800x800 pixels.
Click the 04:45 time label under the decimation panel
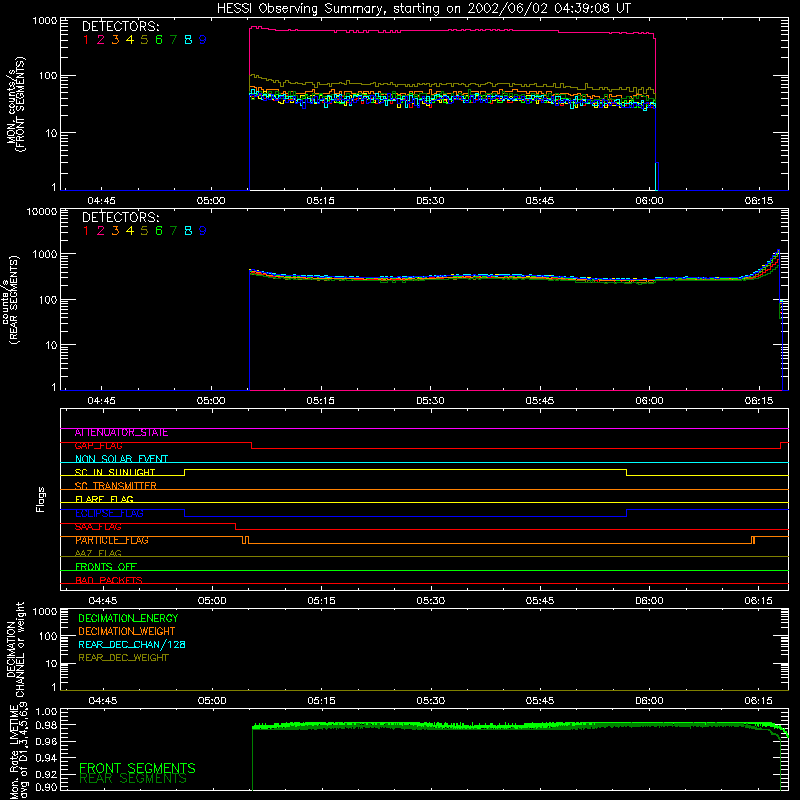point(103,701)
